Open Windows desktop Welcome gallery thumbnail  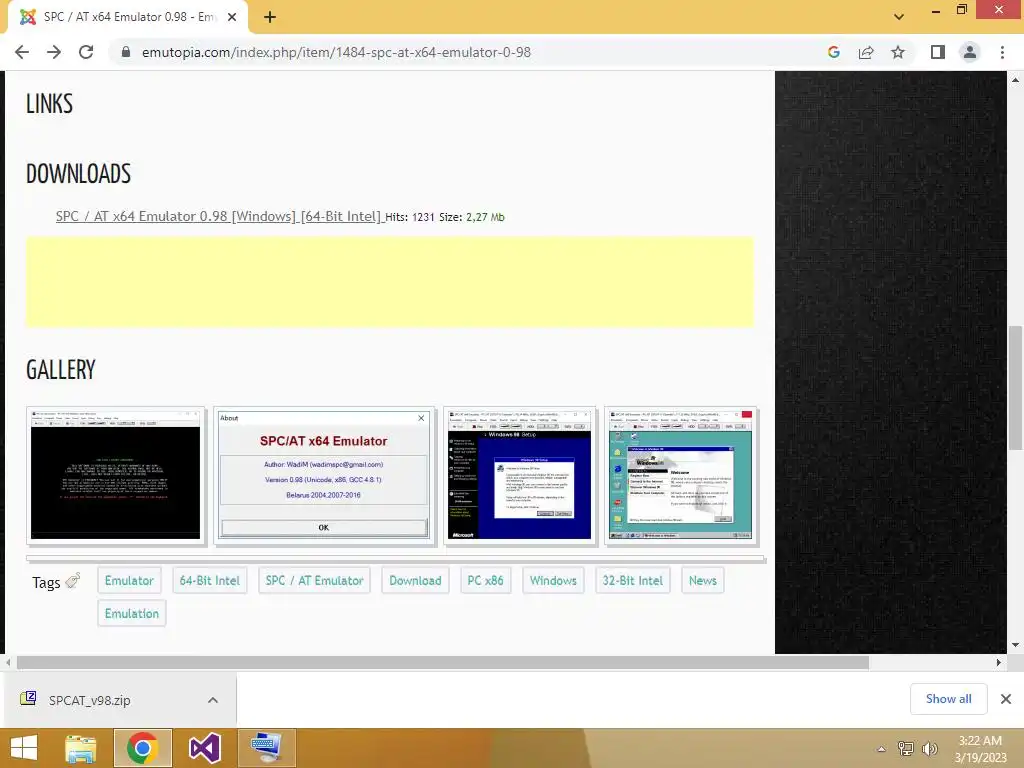click(680, 475)
